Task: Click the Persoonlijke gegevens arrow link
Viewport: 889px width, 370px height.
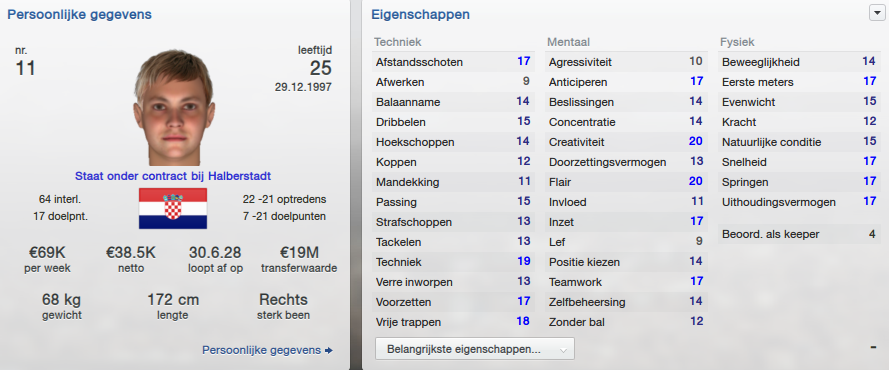Action: (x=267, y=350)
